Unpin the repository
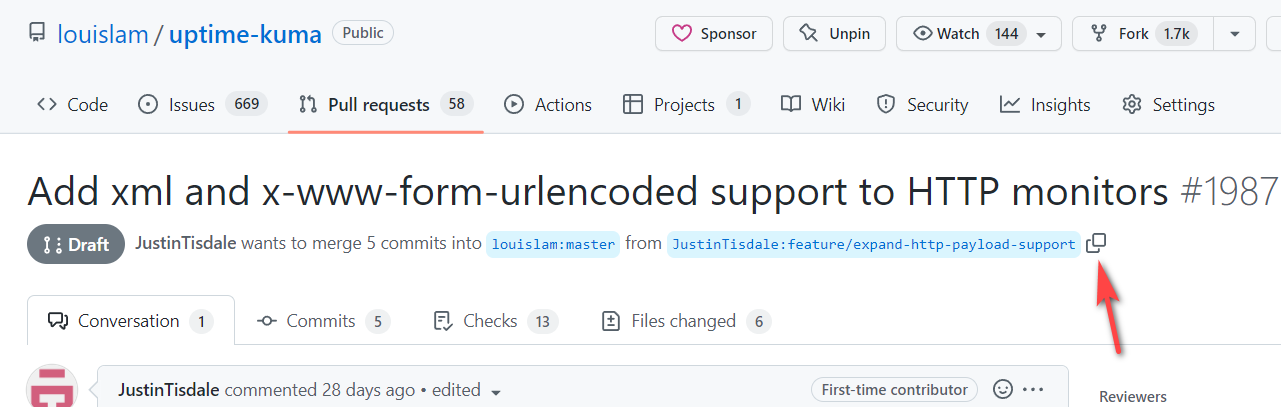The height and width of the screenshot is (407, 1281). pyautogui.click(x=834, y=34)
